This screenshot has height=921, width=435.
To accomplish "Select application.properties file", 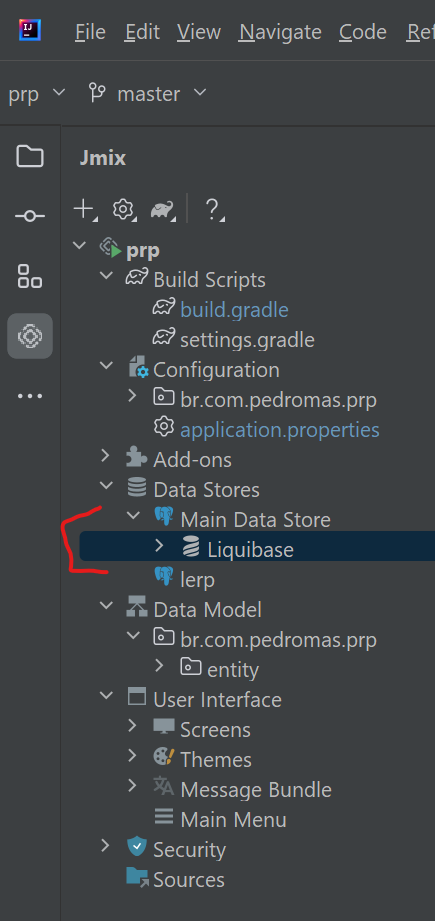I will click(x=279, y=430).
